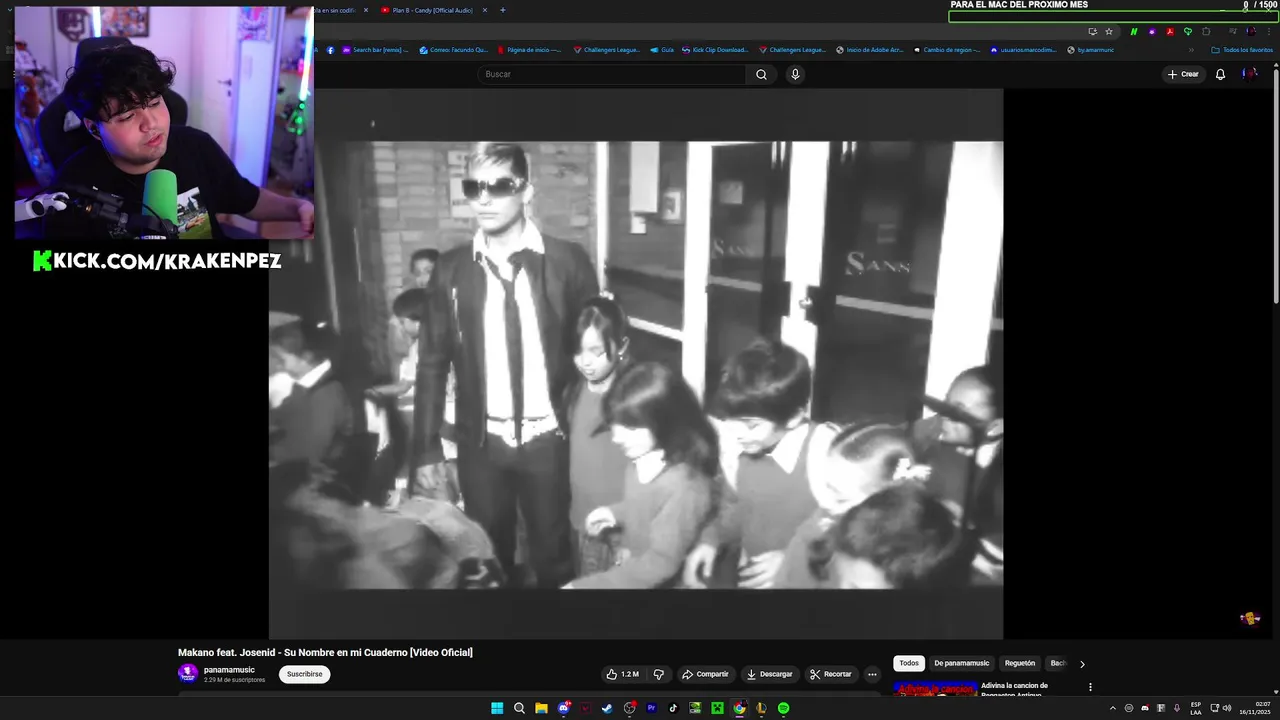The image size is (1280, 720).
Task: Close the Plan B - Candy tab
Action: coord(485,10)
